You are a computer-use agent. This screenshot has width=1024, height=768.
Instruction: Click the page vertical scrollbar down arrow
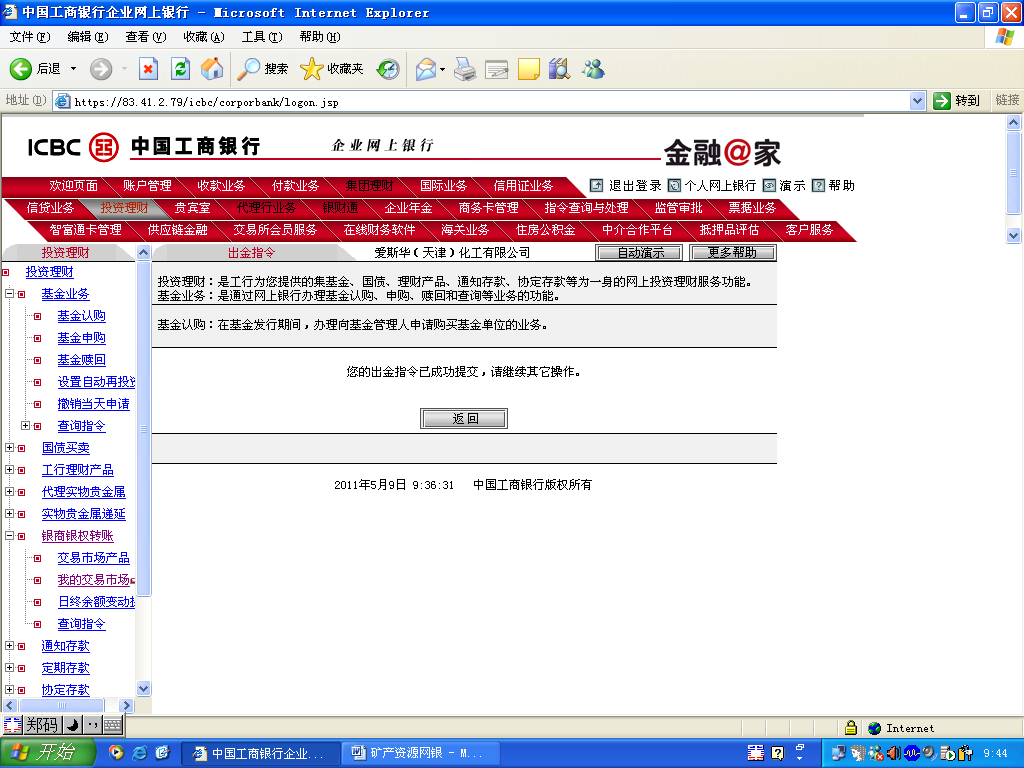(x=1014, y=236)
